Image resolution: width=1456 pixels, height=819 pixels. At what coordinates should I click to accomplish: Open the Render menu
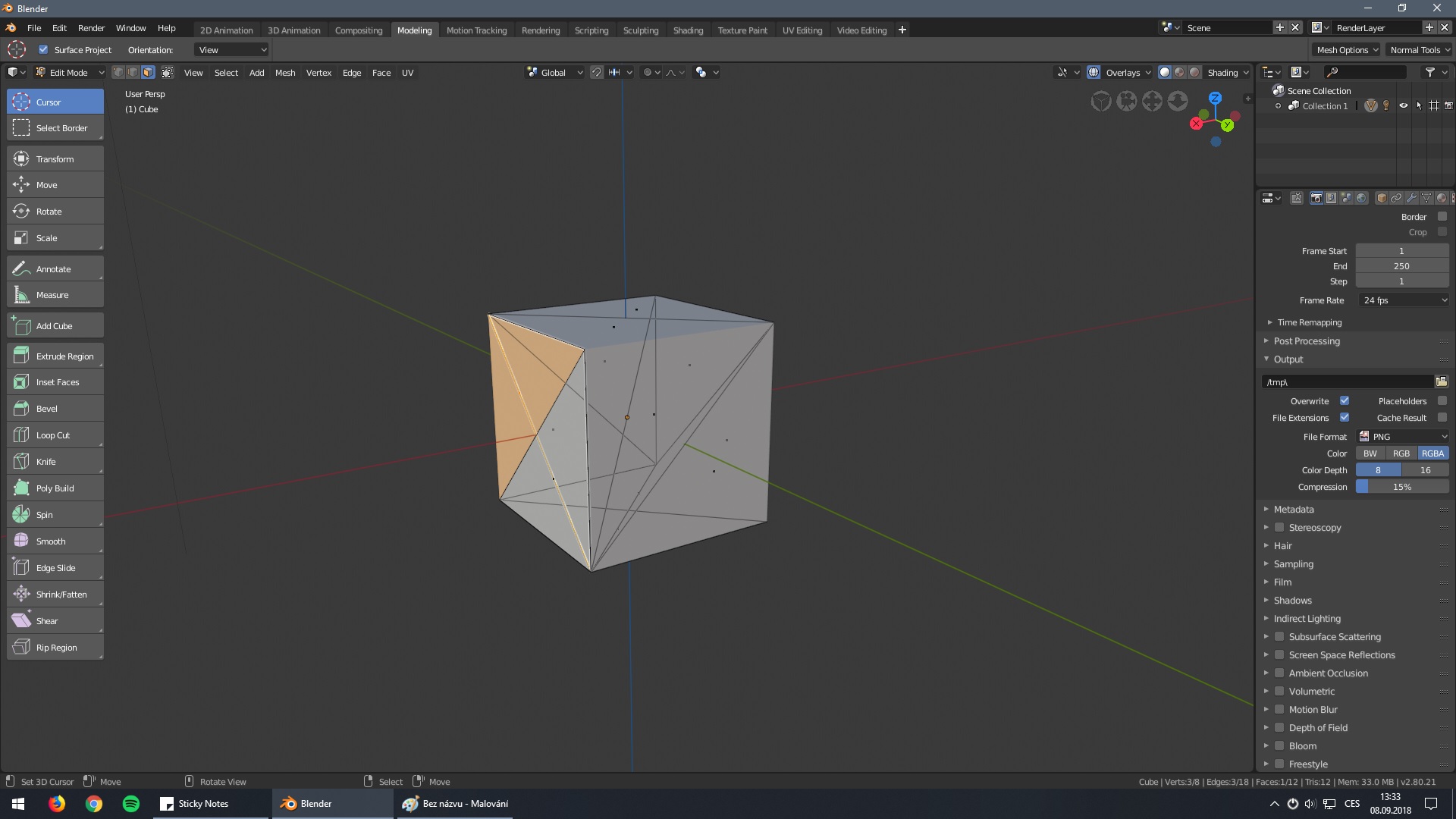(x=91, y=28)
